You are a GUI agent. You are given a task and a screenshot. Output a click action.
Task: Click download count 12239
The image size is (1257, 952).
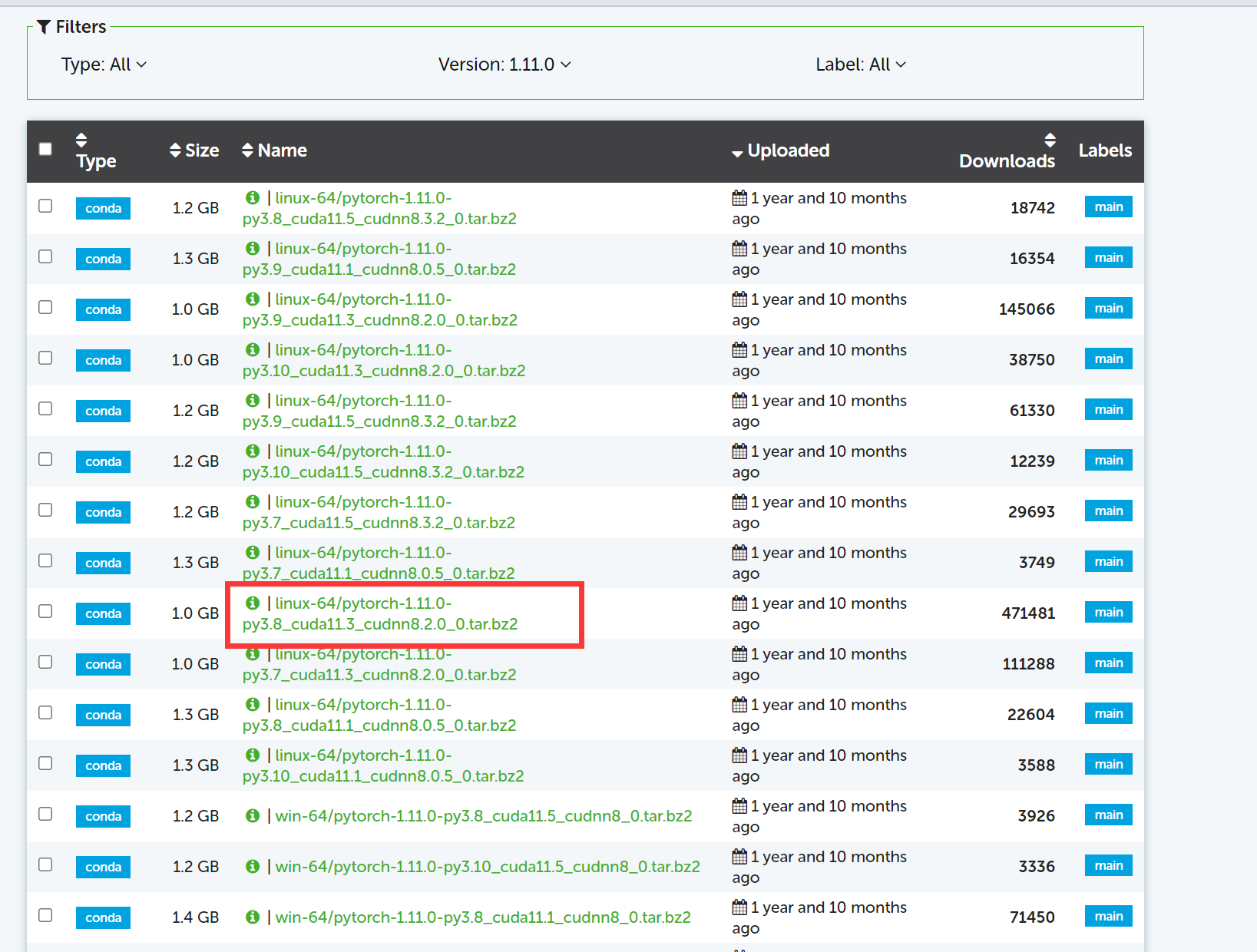[1032, 461]
